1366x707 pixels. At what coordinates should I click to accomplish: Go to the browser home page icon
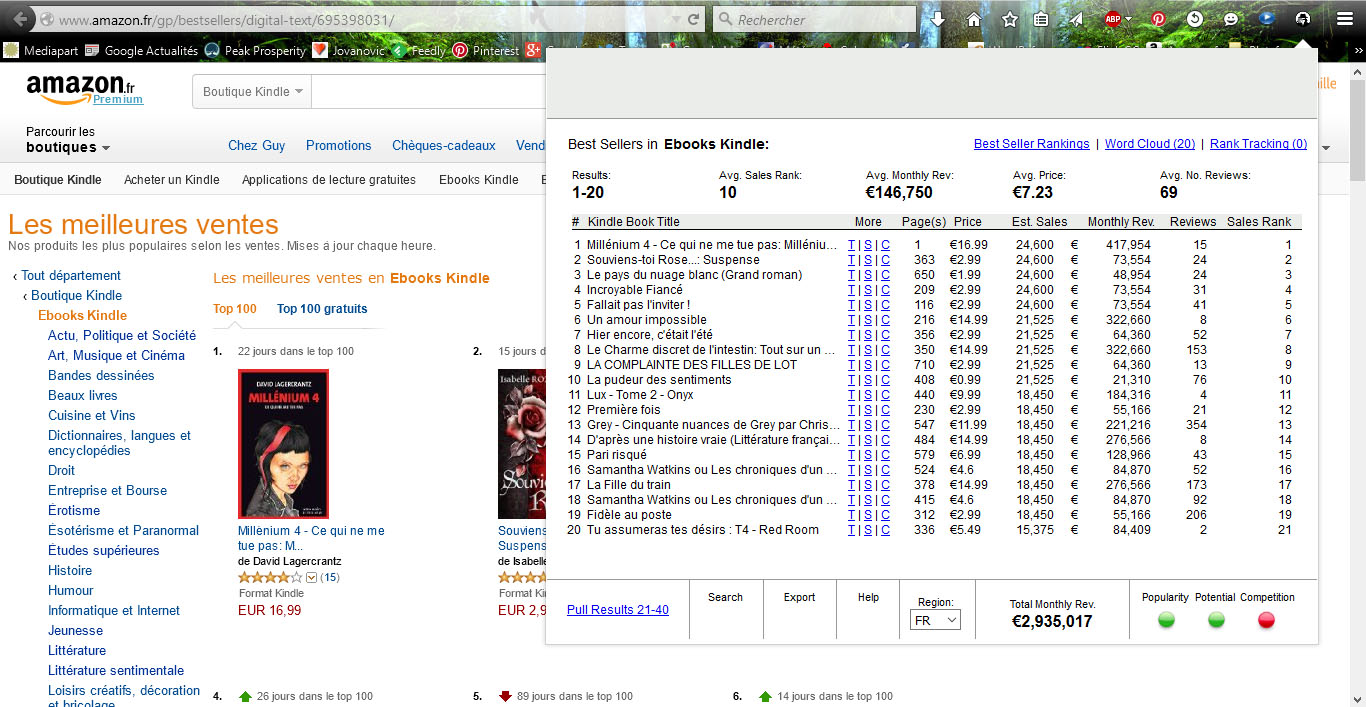[x=973, y=19]
